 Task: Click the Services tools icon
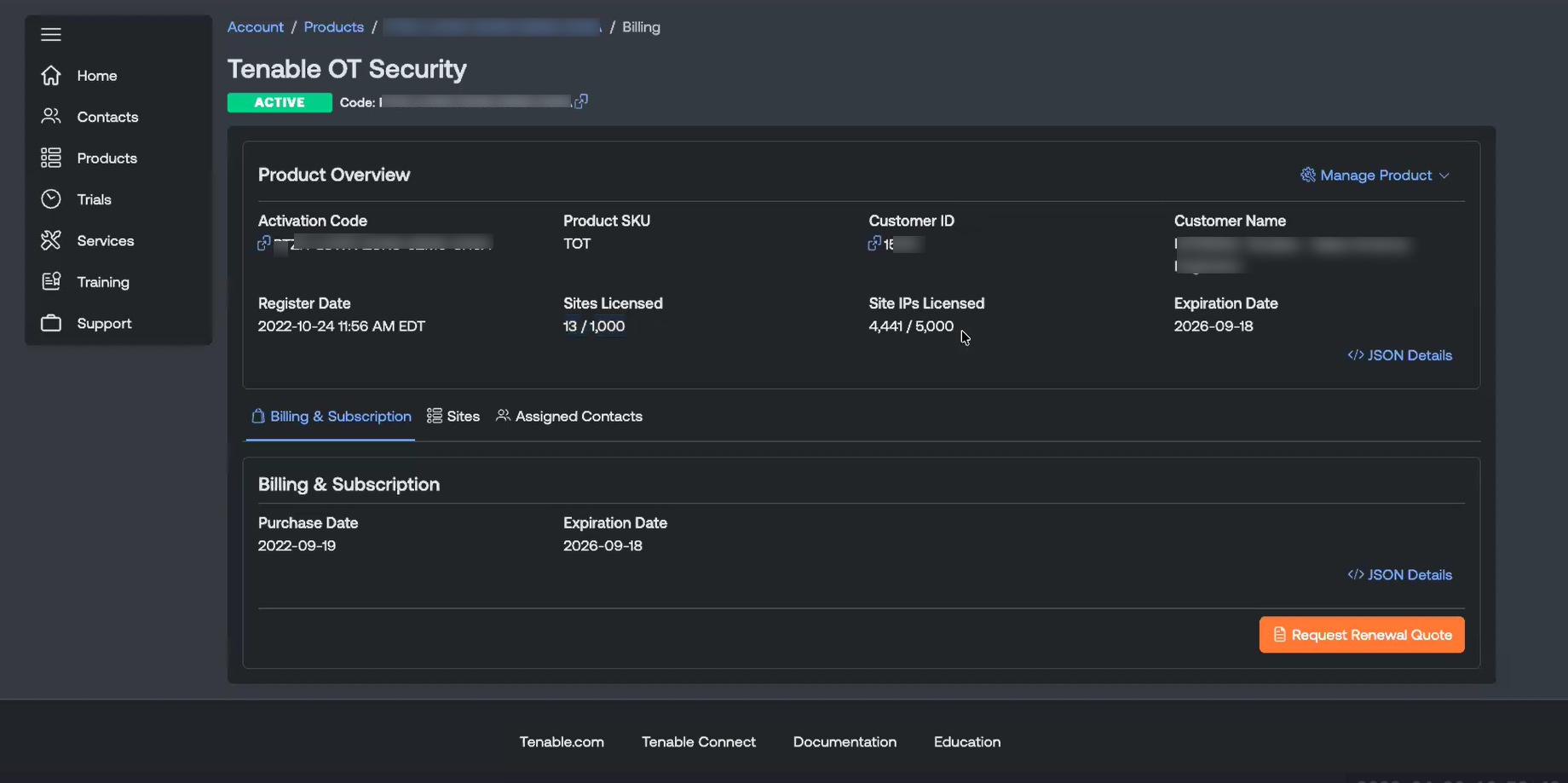[51, 240]
